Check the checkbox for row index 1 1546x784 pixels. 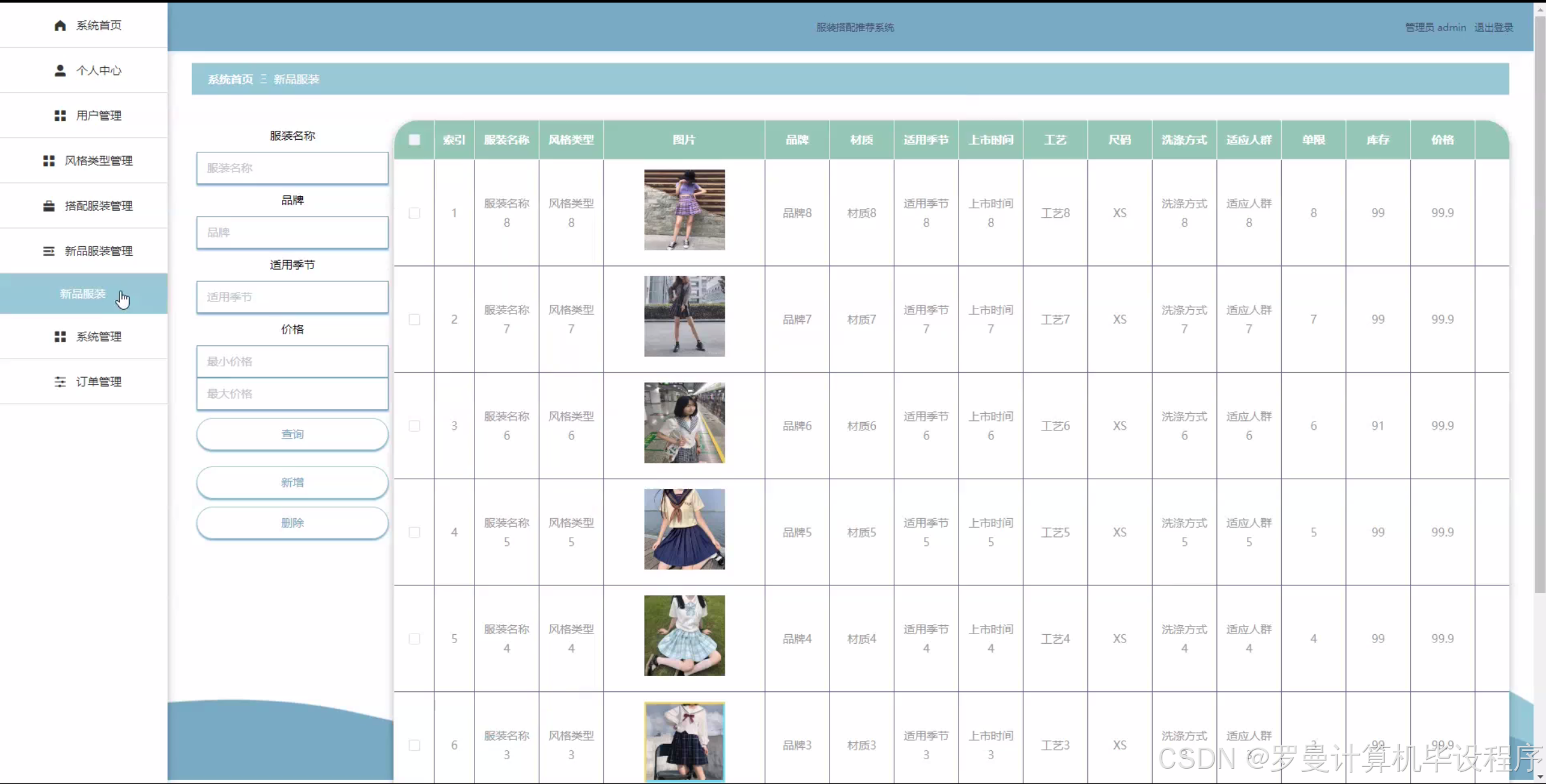[x=414, y=213]
